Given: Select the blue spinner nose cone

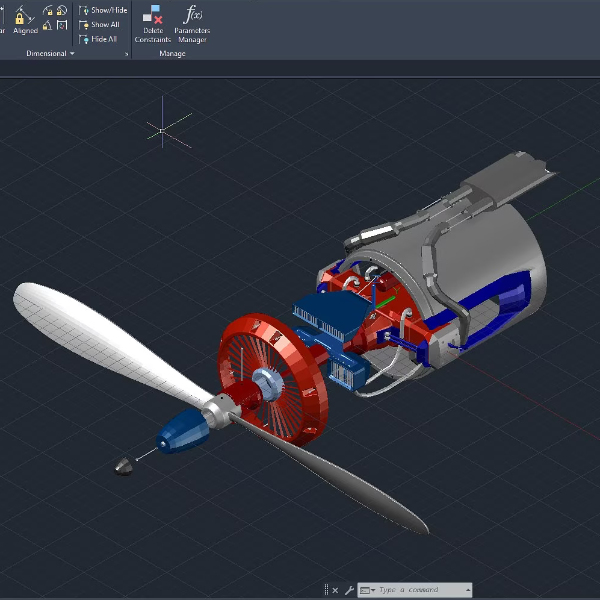Looking at the screenshot, I should click(x=184, y=431).
